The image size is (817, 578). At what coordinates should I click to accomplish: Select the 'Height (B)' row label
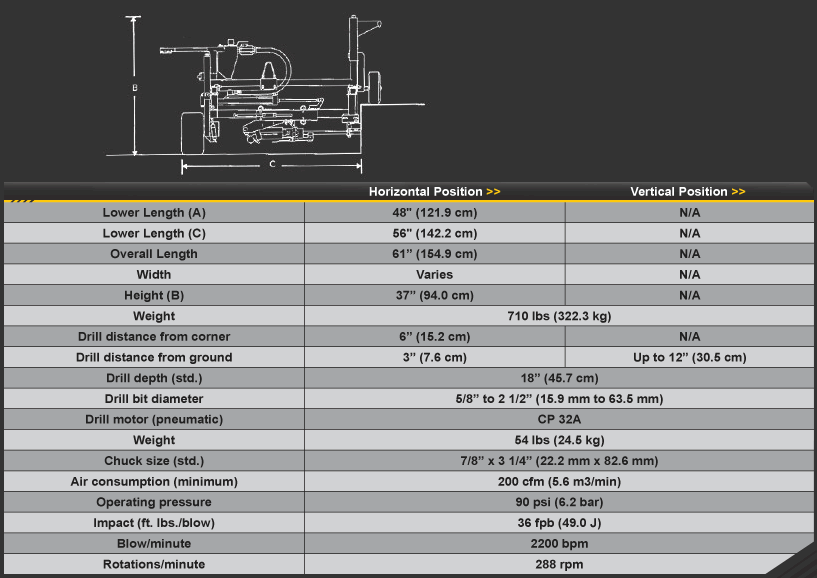point(154,296)
